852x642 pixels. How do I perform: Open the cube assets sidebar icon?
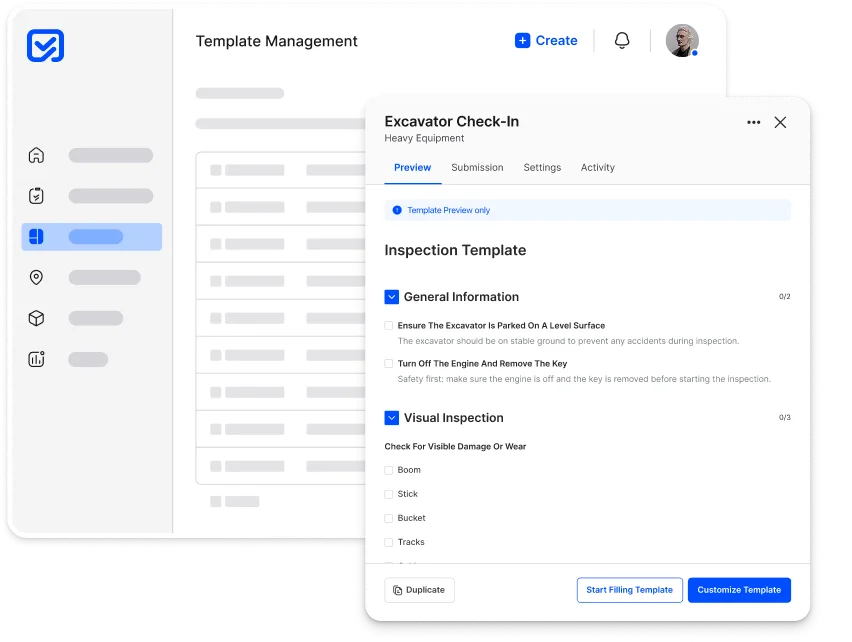[36, 318]
